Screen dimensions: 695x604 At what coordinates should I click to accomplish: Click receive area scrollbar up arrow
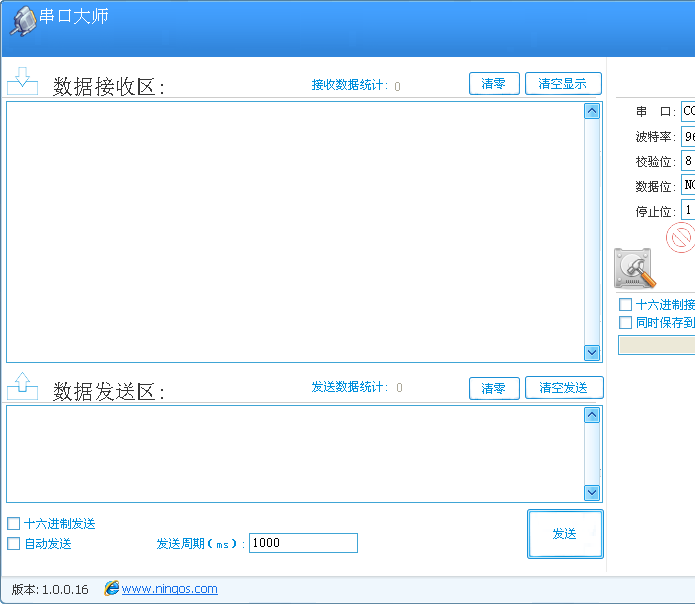(592, 111)
